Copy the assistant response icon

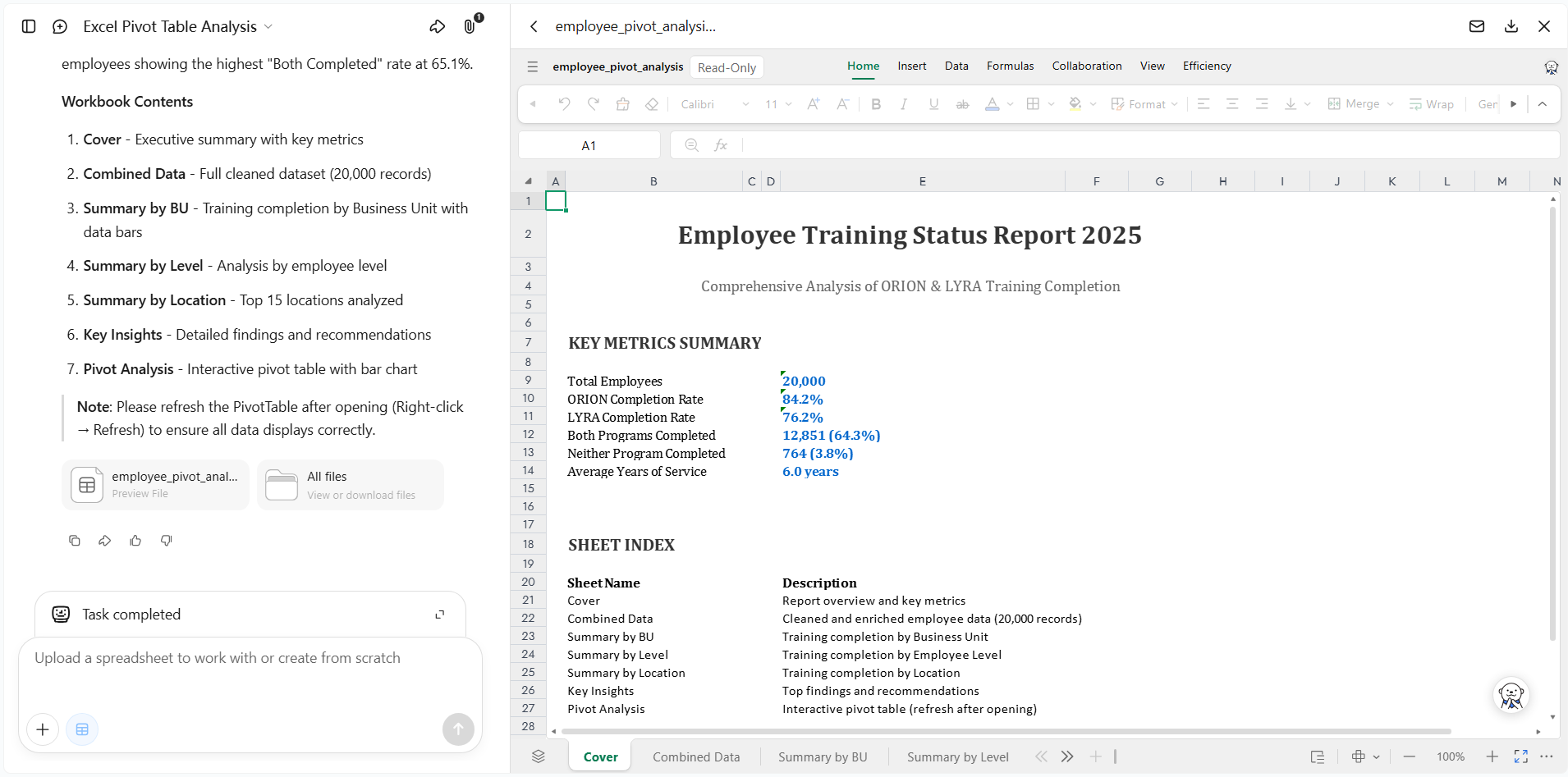(x=75, y=541)
